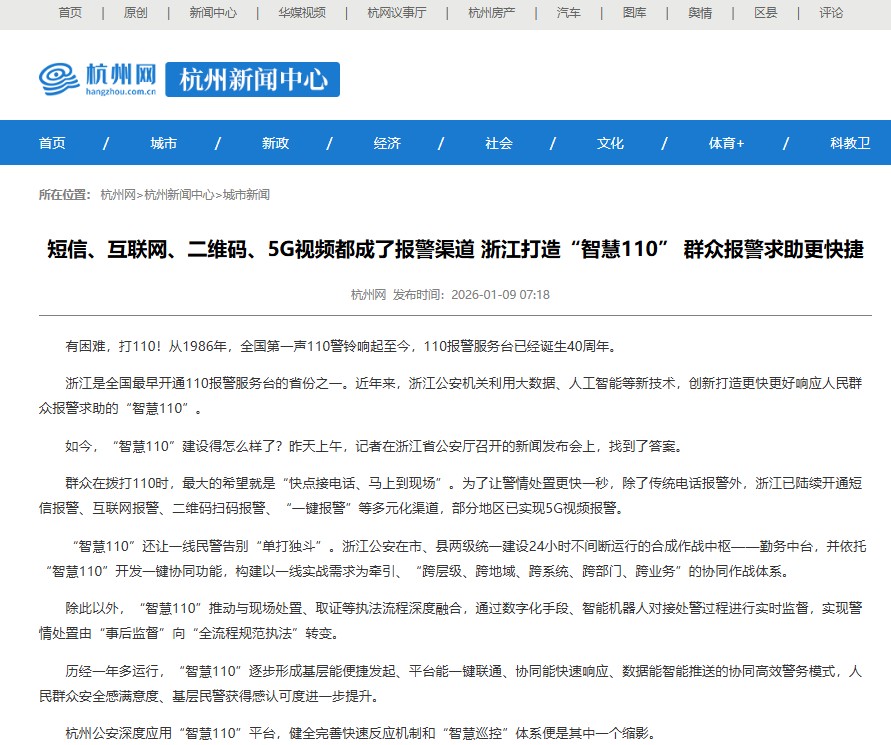Open the 汽车 top link
891x745 pixels.
(568, 13)
